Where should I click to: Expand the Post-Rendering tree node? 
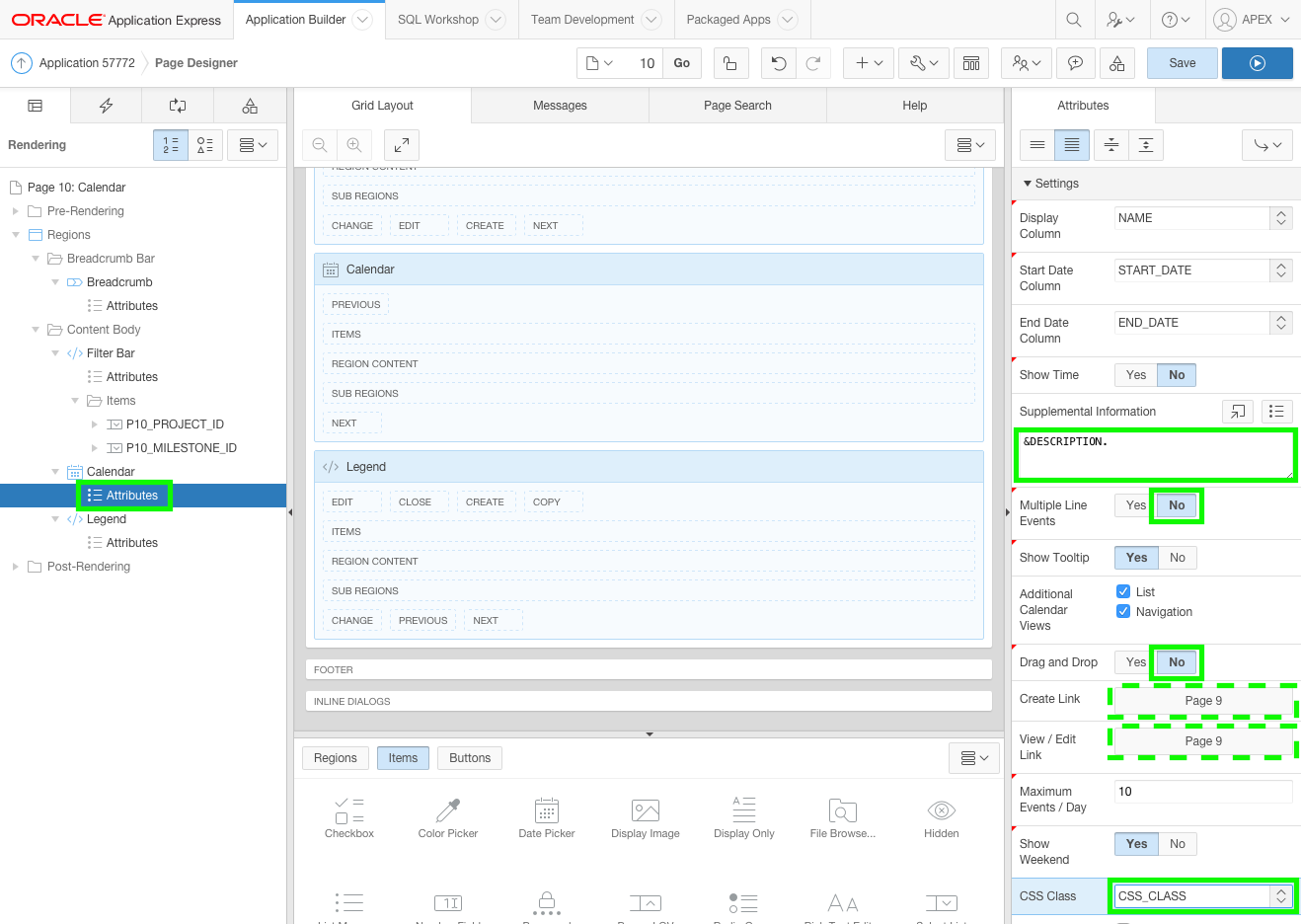15,567
